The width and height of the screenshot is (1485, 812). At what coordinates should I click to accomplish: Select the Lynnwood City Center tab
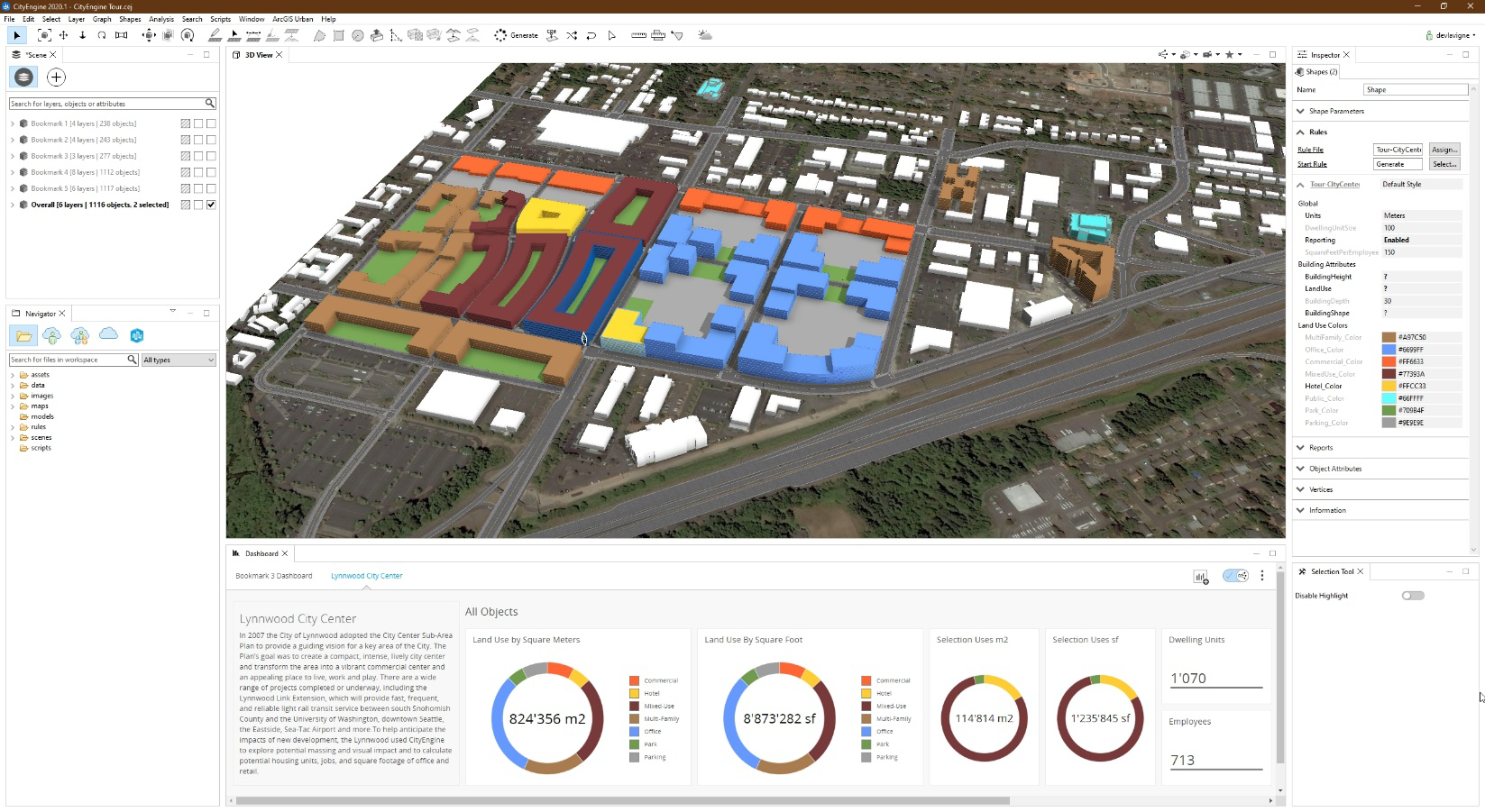367,576
